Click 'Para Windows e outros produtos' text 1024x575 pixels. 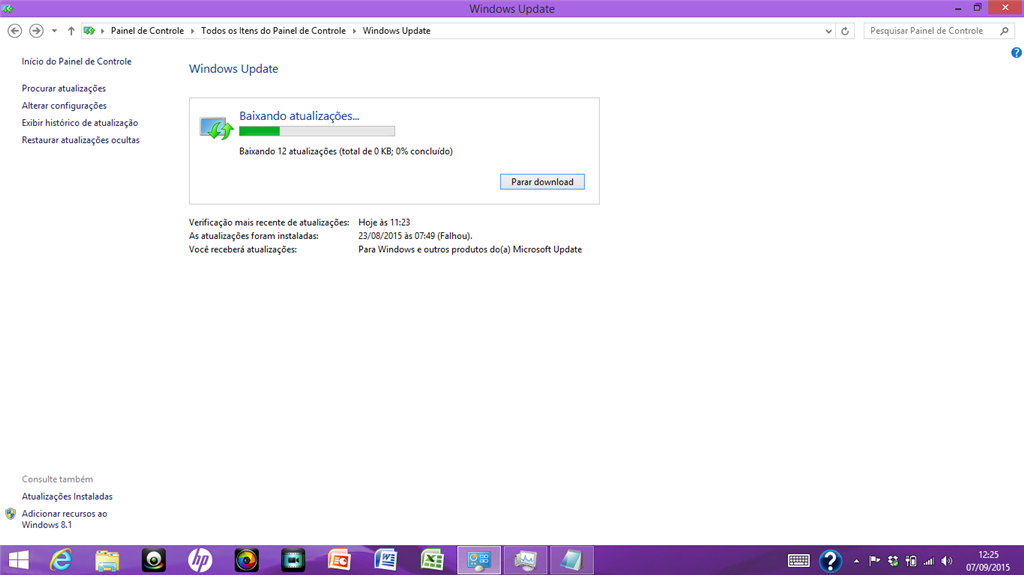pos(470,250)
